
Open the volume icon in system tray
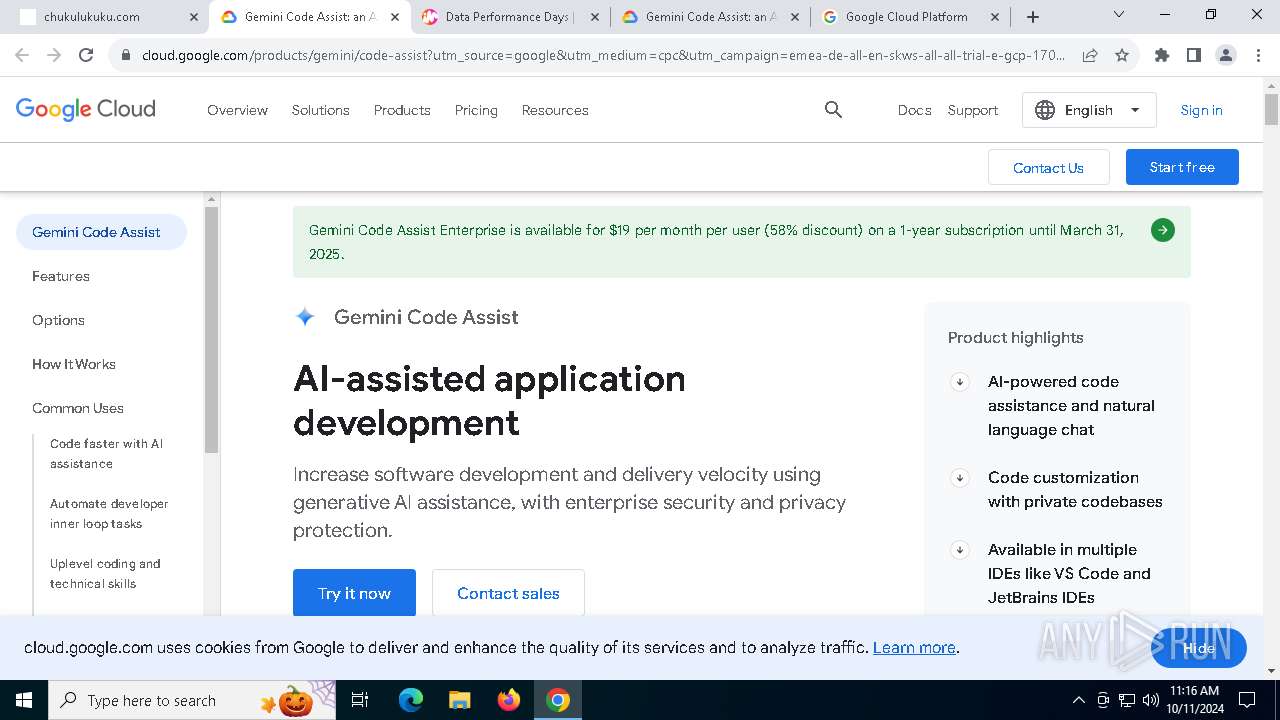tap(1151, 700)
